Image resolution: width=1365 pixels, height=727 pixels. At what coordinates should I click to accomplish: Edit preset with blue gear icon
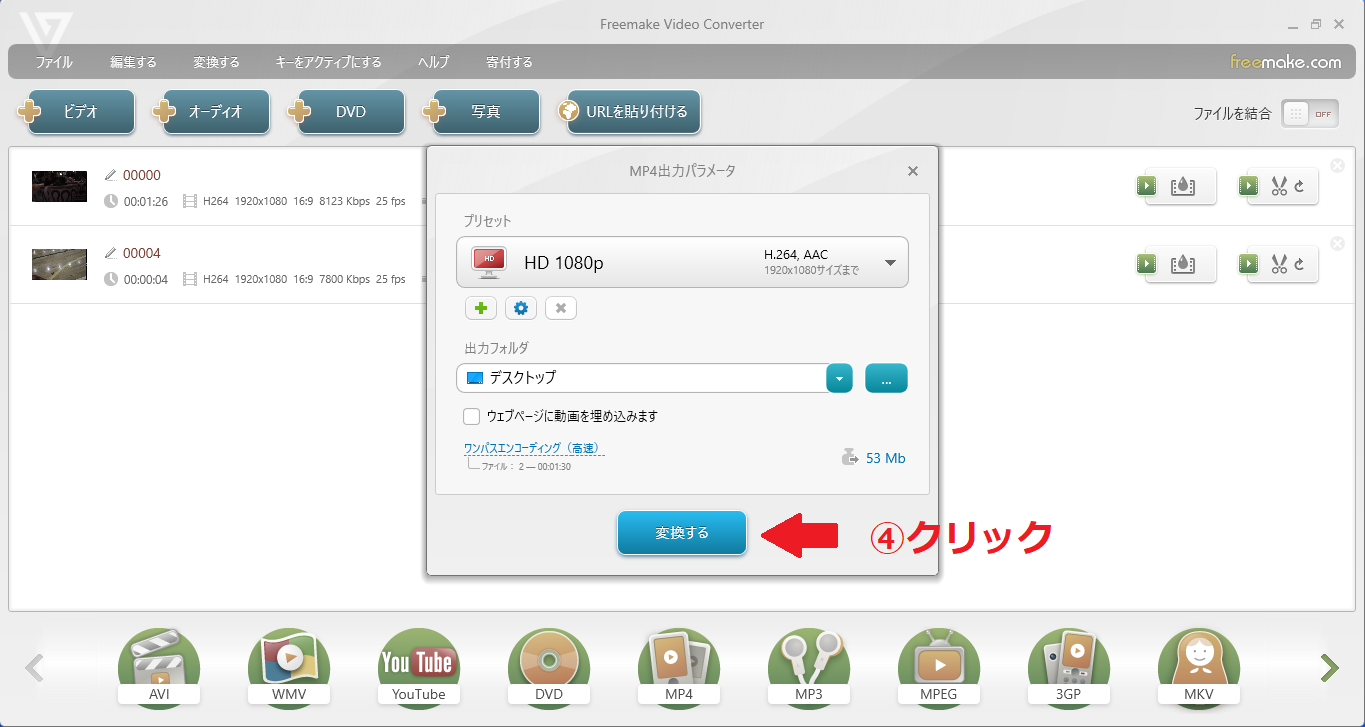[521, 308]
